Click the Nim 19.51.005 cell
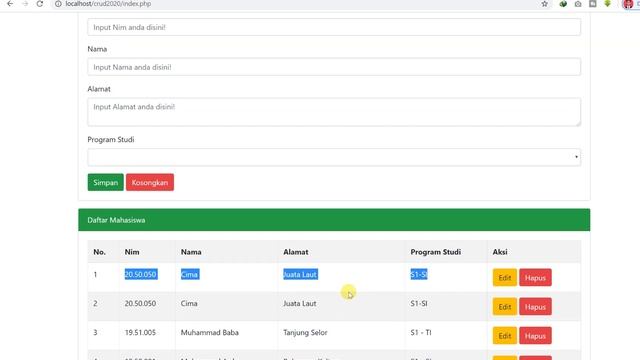The width and height of the screenshot is (640, 360). click(140, 332)
